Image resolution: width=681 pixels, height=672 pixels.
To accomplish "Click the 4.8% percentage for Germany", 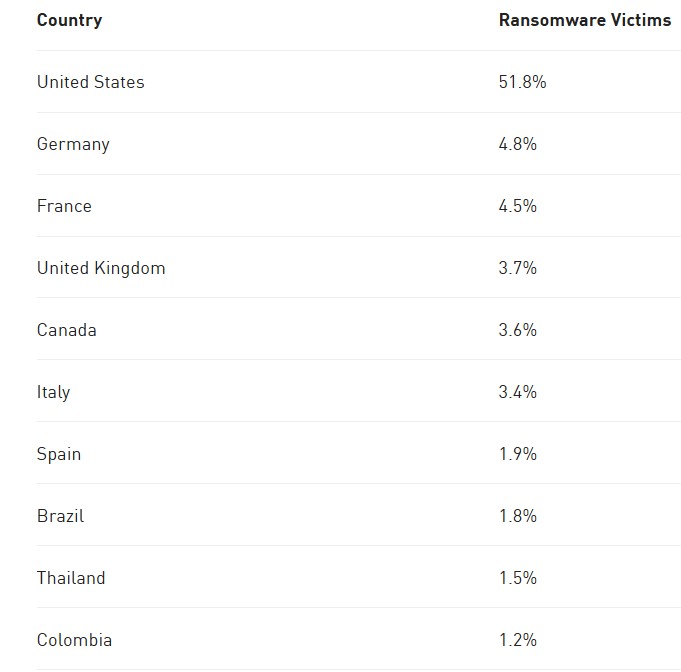I will coord(517,144).
